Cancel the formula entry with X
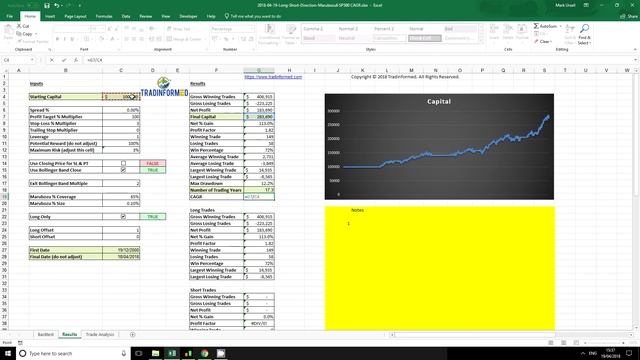This screenshot has width=640, height=360. [x=52, y=60]
